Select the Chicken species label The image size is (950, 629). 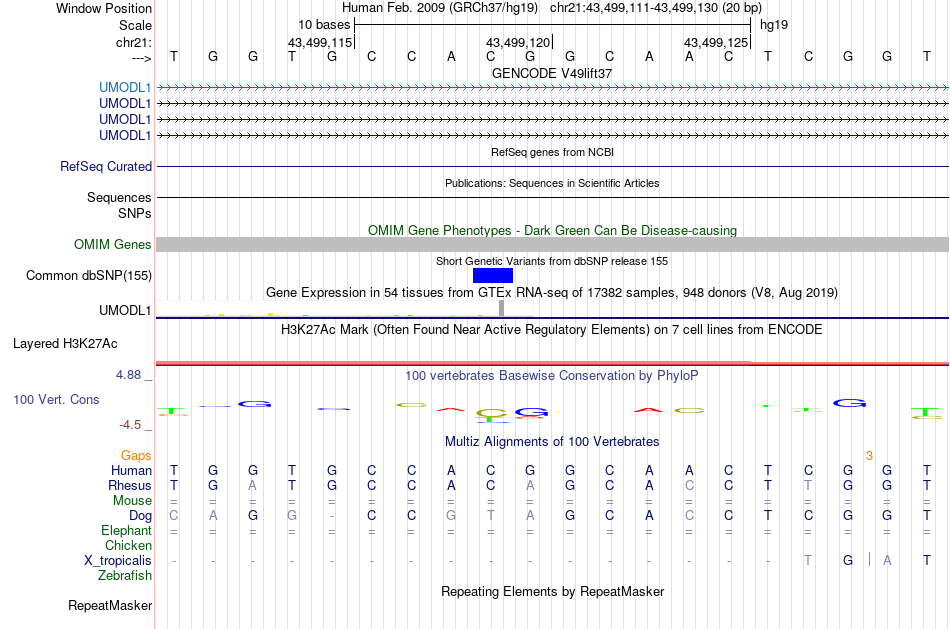tap(128, 546)
